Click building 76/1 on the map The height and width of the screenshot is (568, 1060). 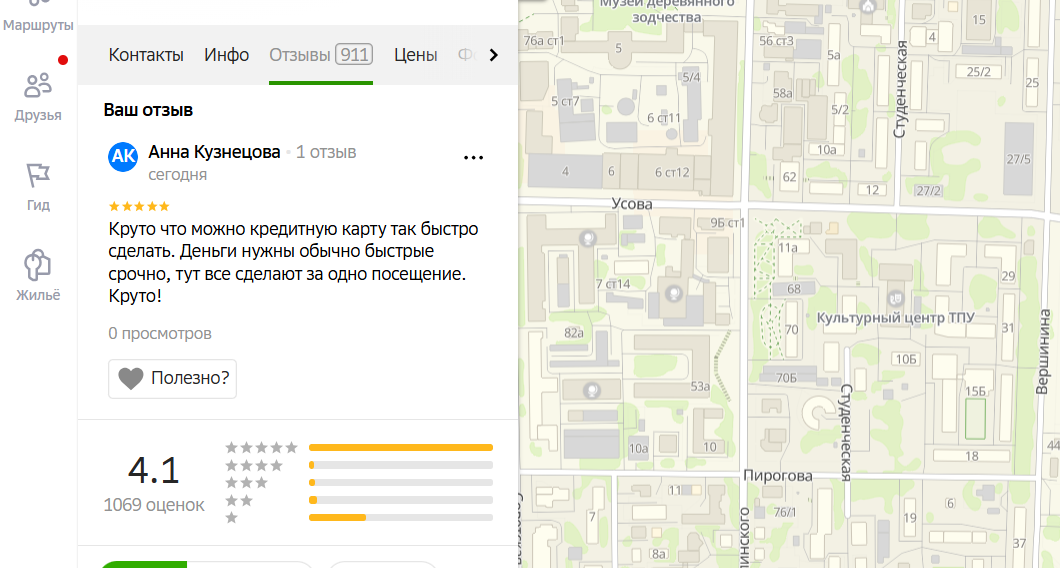(784, 513)
